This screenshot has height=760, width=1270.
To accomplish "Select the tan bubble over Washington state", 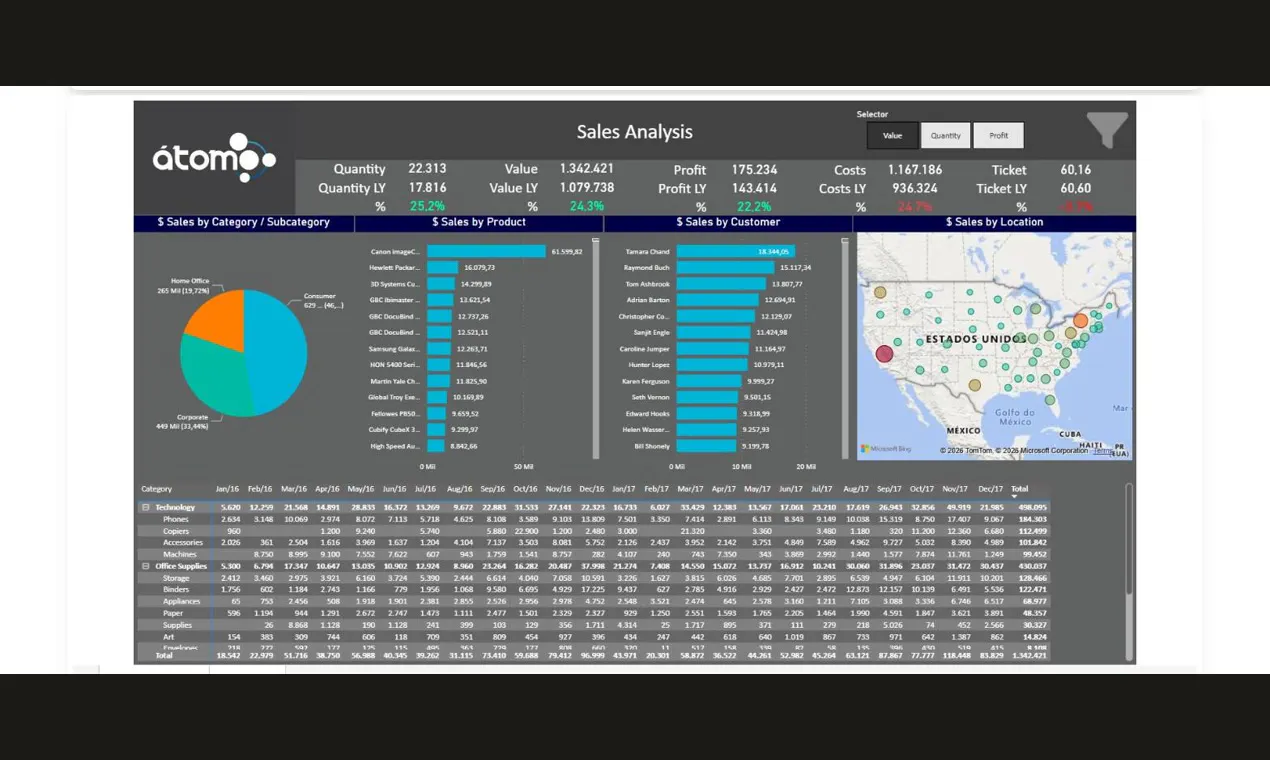I will click(880, 292).
